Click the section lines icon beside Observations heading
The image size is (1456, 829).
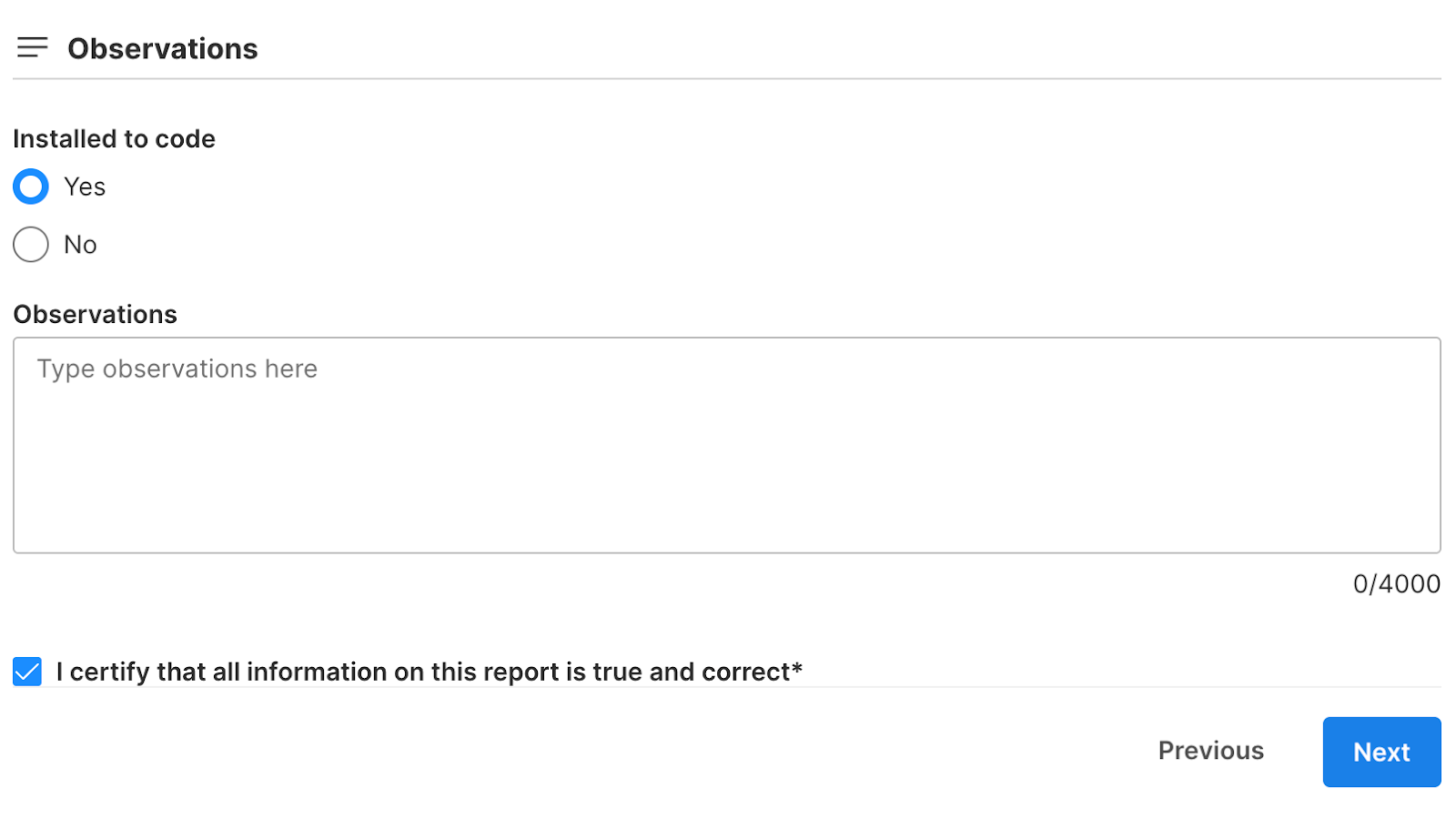point(32,47)
